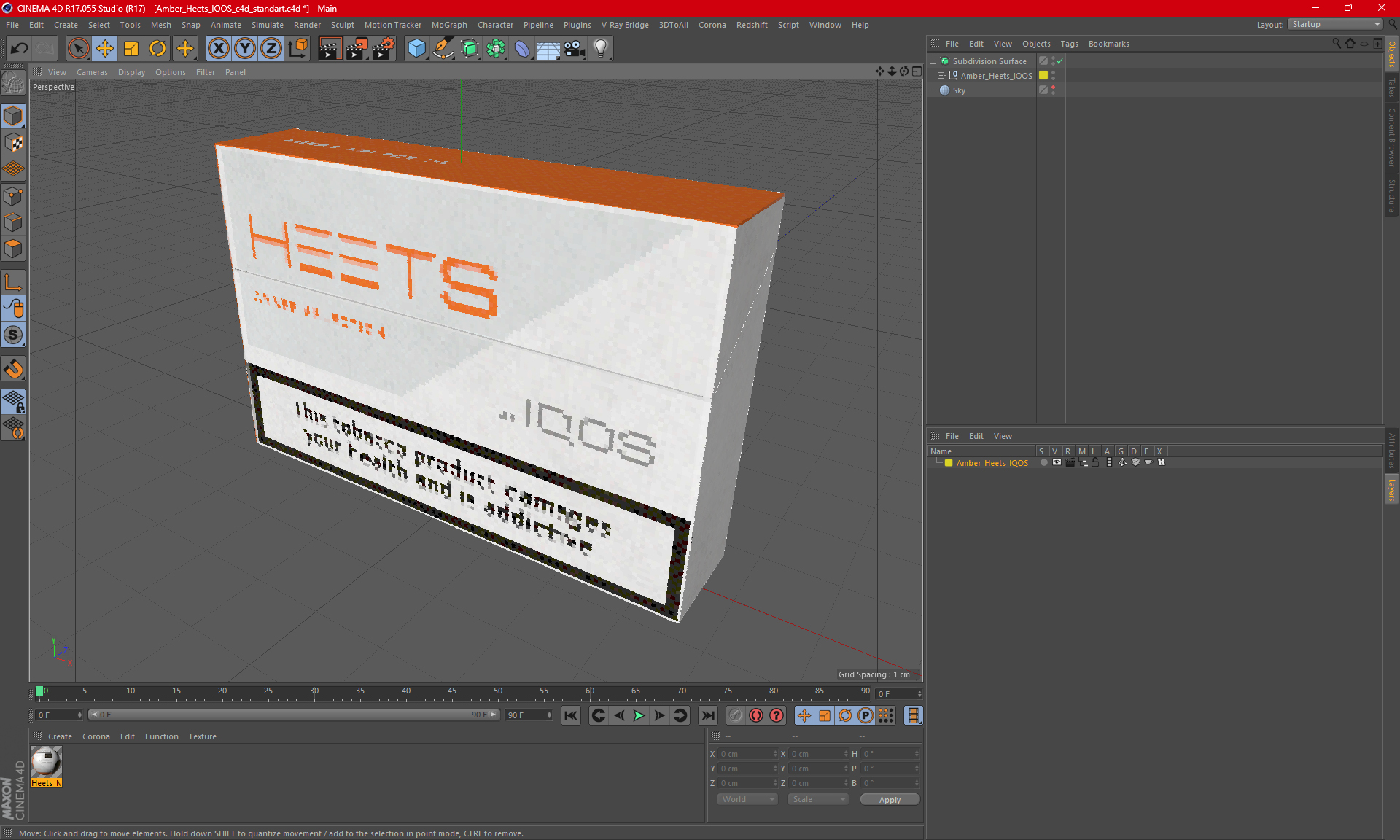Toggle solo dot for Amber_Heets_IQOS layer
Viewport: 1400px width, 840px height.
tap(1043, 462)
